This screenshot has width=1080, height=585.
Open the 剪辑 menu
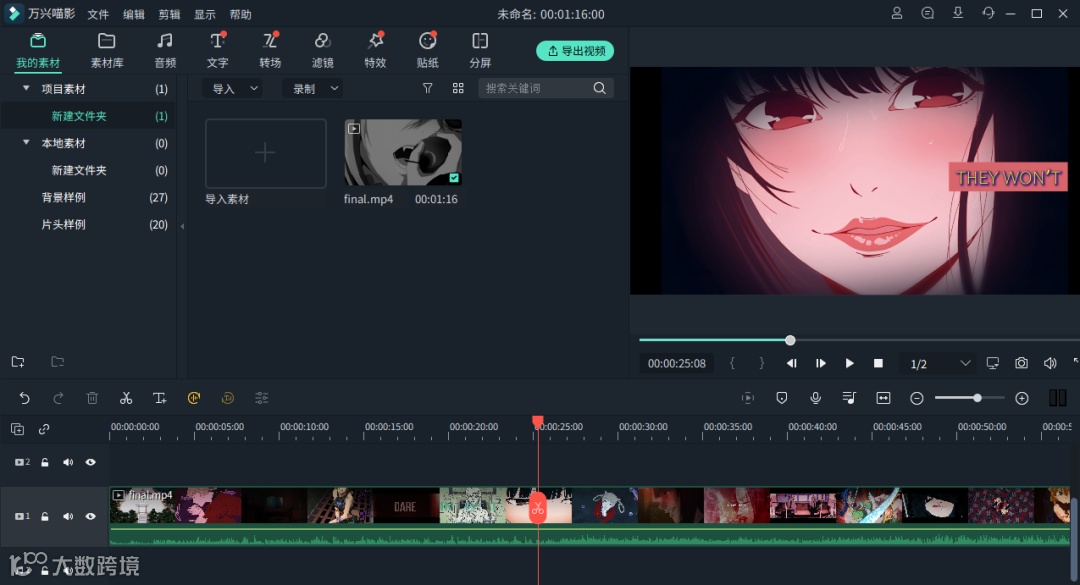[169, 14]
